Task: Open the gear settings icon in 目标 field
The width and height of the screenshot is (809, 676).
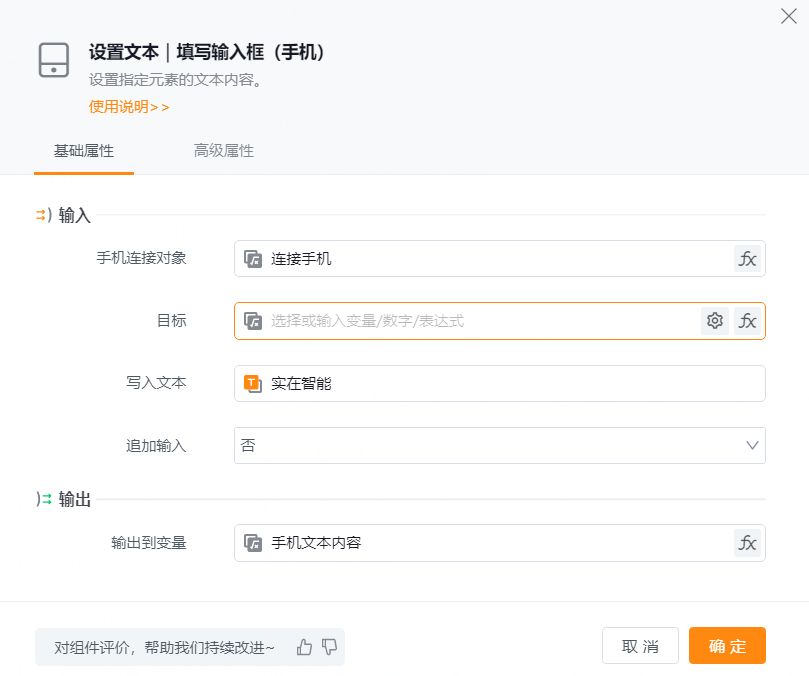Action: (714, 321)
